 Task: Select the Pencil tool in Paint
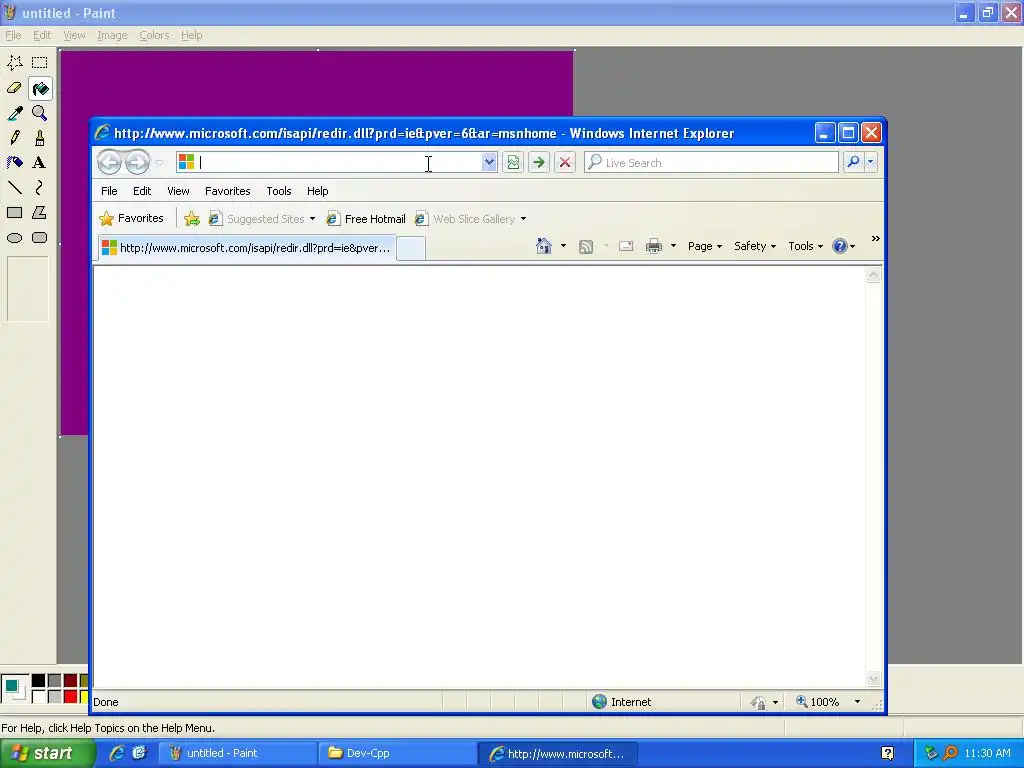pos(15,138)
